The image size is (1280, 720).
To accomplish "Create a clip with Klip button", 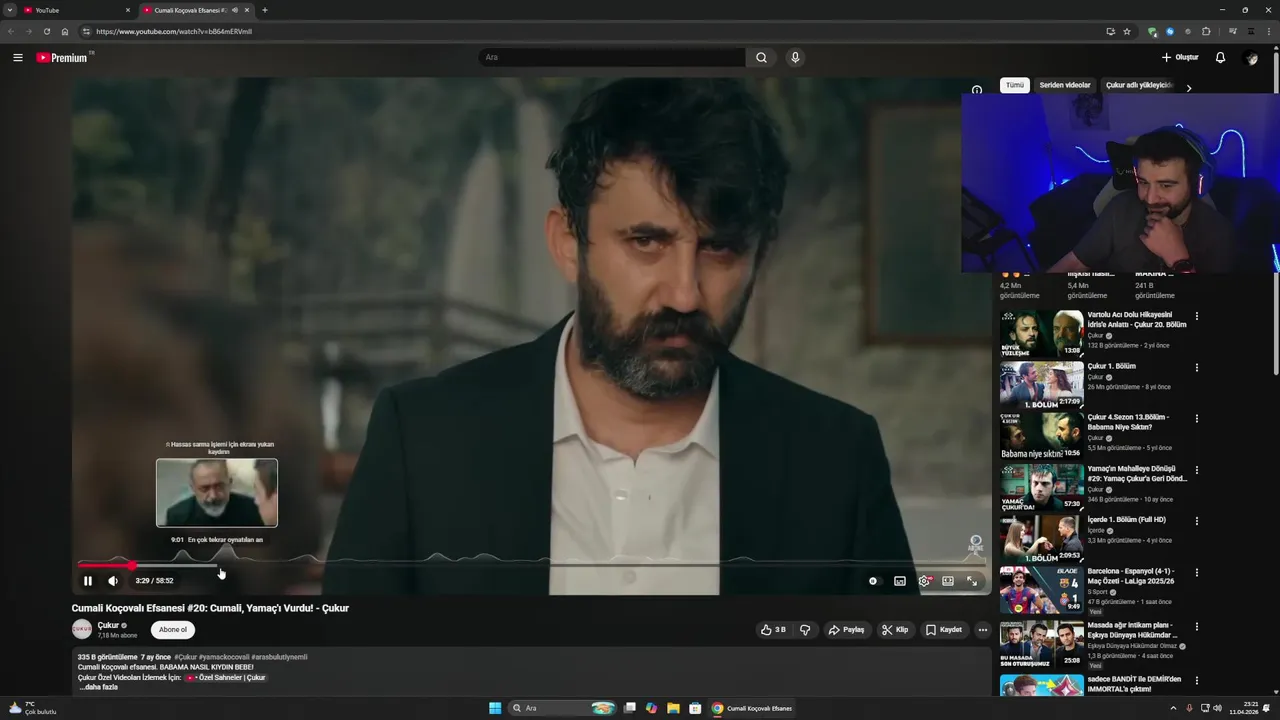I will click(x=895, y=630).
